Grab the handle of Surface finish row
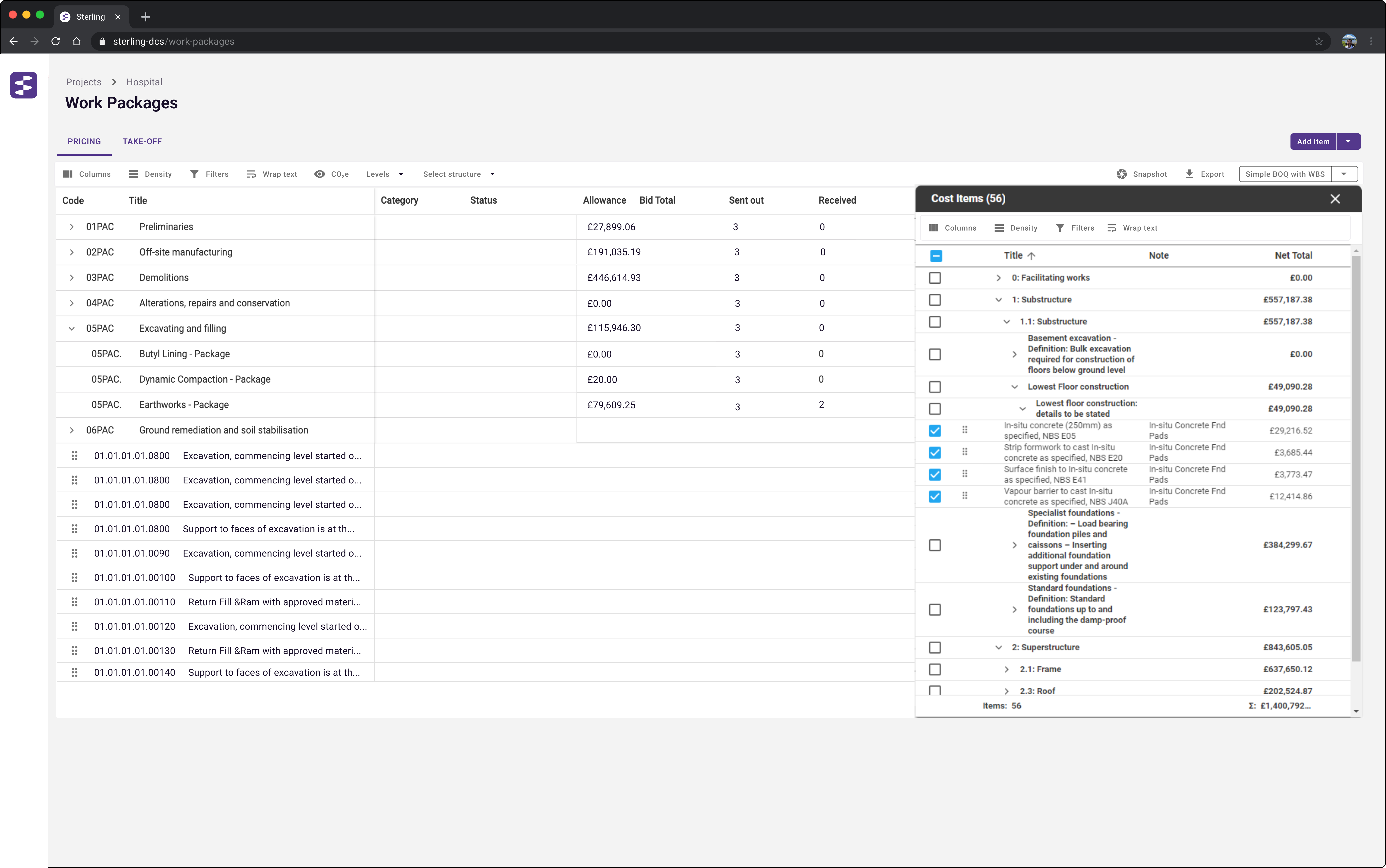The image size is (1386, 868). (x=964, y=474)
